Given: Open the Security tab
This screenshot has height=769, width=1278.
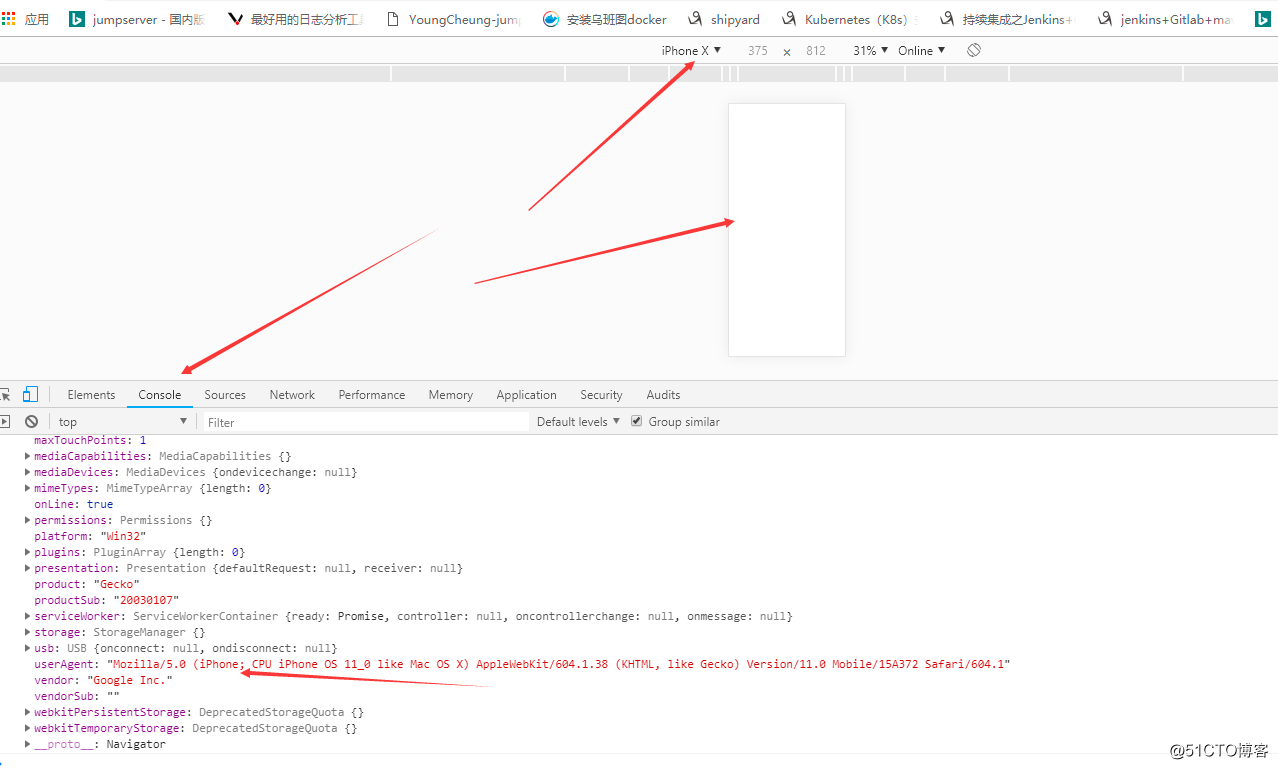Looking at the screenshot, I should (x=601, y=395).
